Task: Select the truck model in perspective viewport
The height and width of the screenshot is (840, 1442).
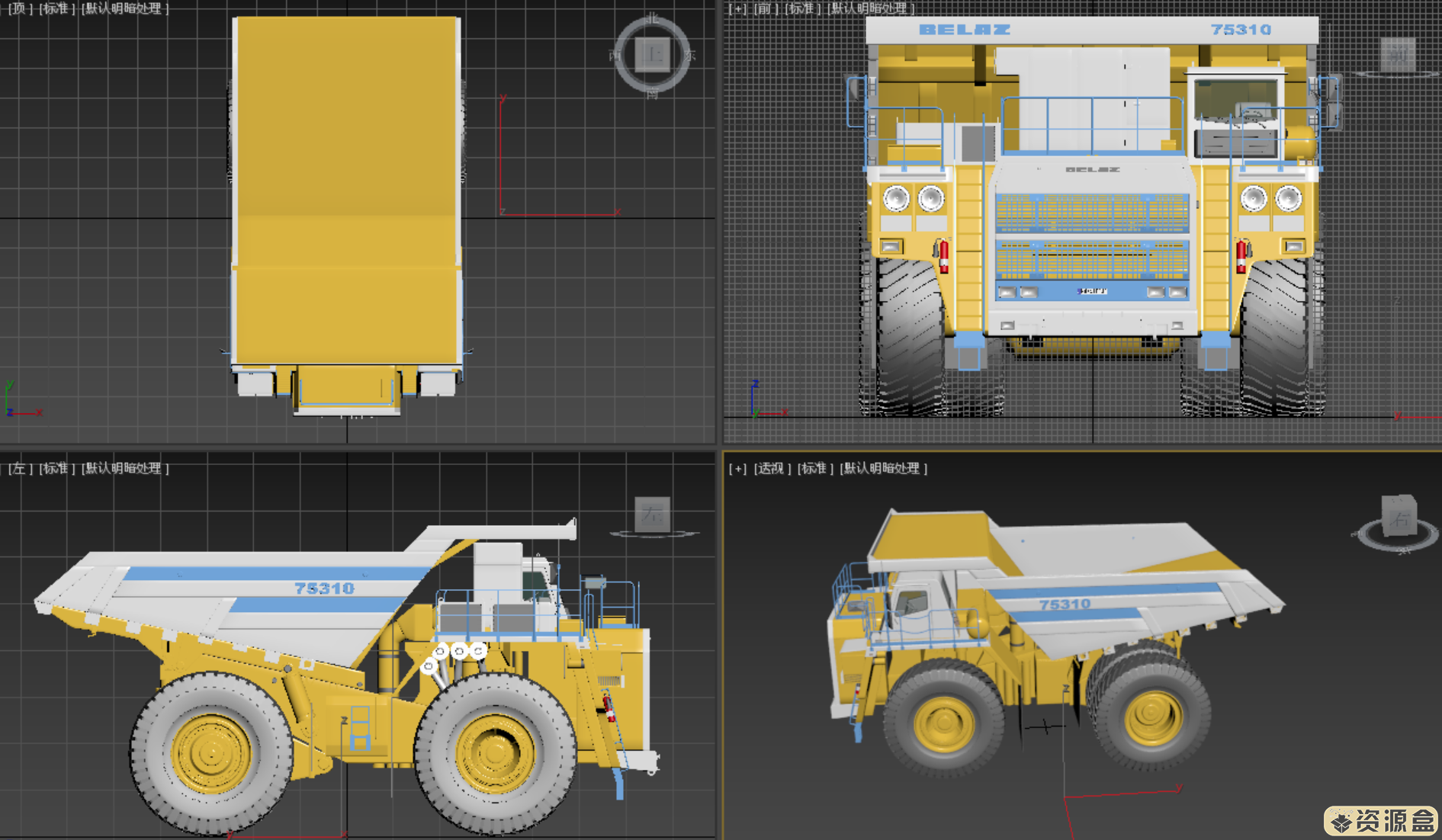Action: tap(1056, 644)
